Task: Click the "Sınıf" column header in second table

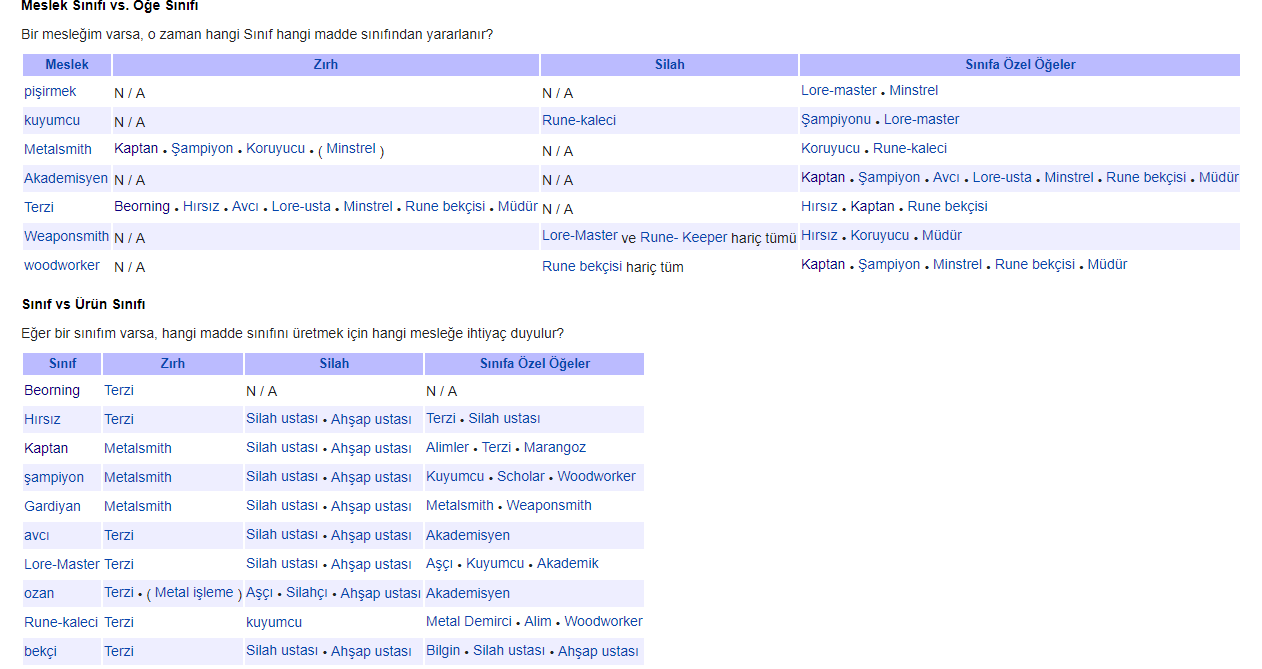Action: 62,364
